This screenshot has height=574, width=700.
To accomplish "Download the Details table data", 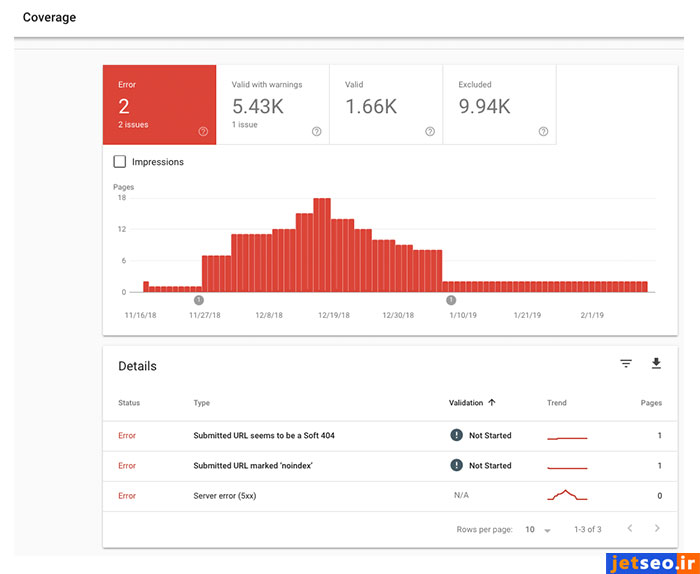I will [656, 364].
